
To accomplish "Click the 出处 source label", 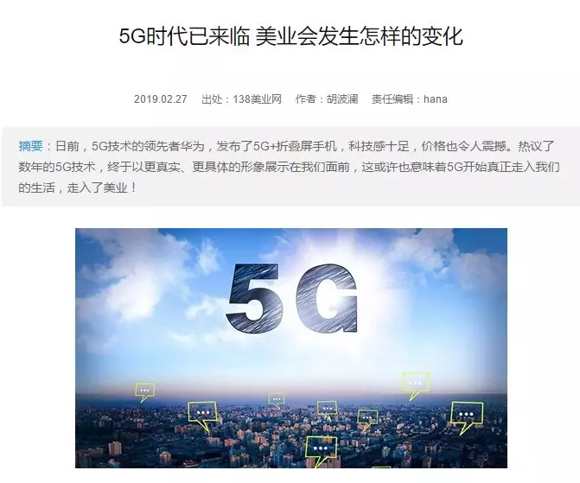I will 212,99.
